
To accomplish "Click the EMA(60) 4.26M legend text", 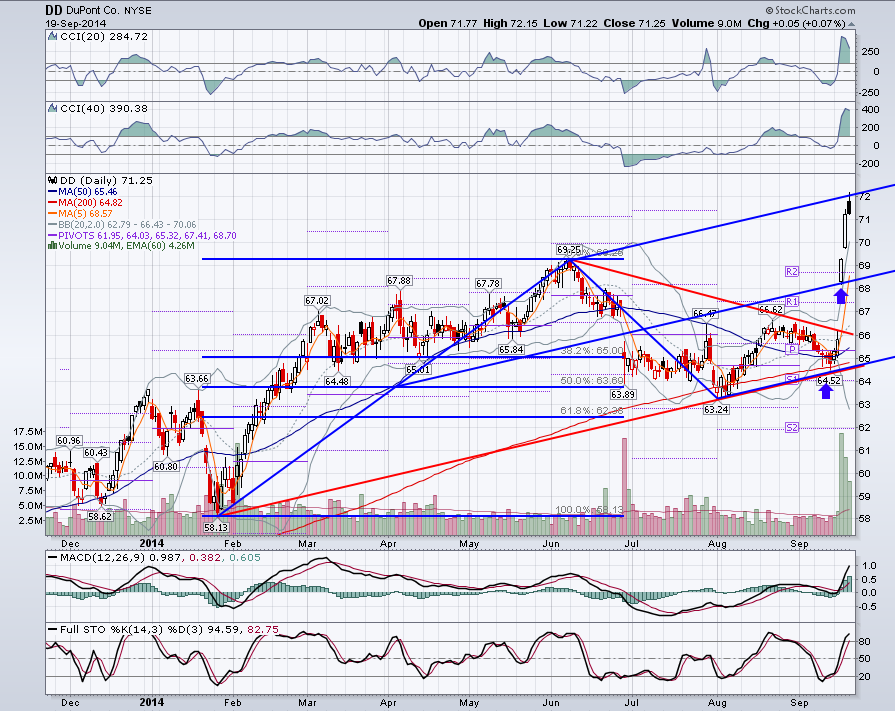I will 162,246.
